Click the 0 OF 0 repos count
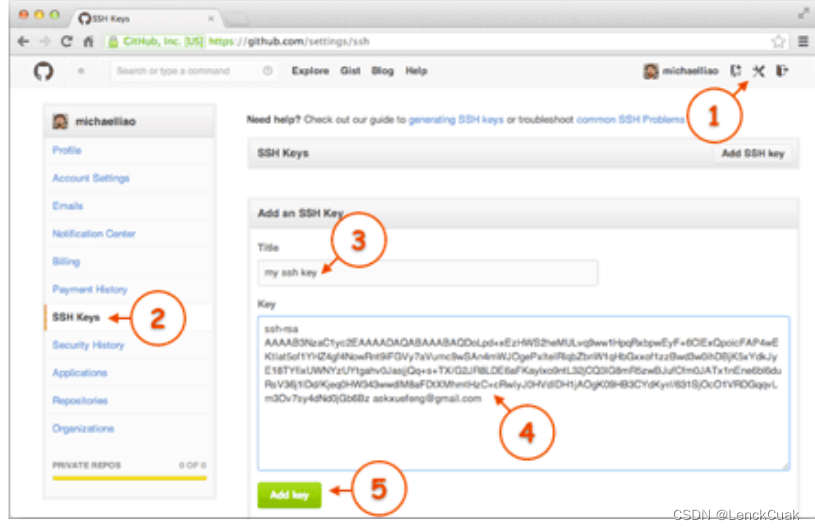Image resolution: width=815 pixels, height=530 pixels. [193, 465]
